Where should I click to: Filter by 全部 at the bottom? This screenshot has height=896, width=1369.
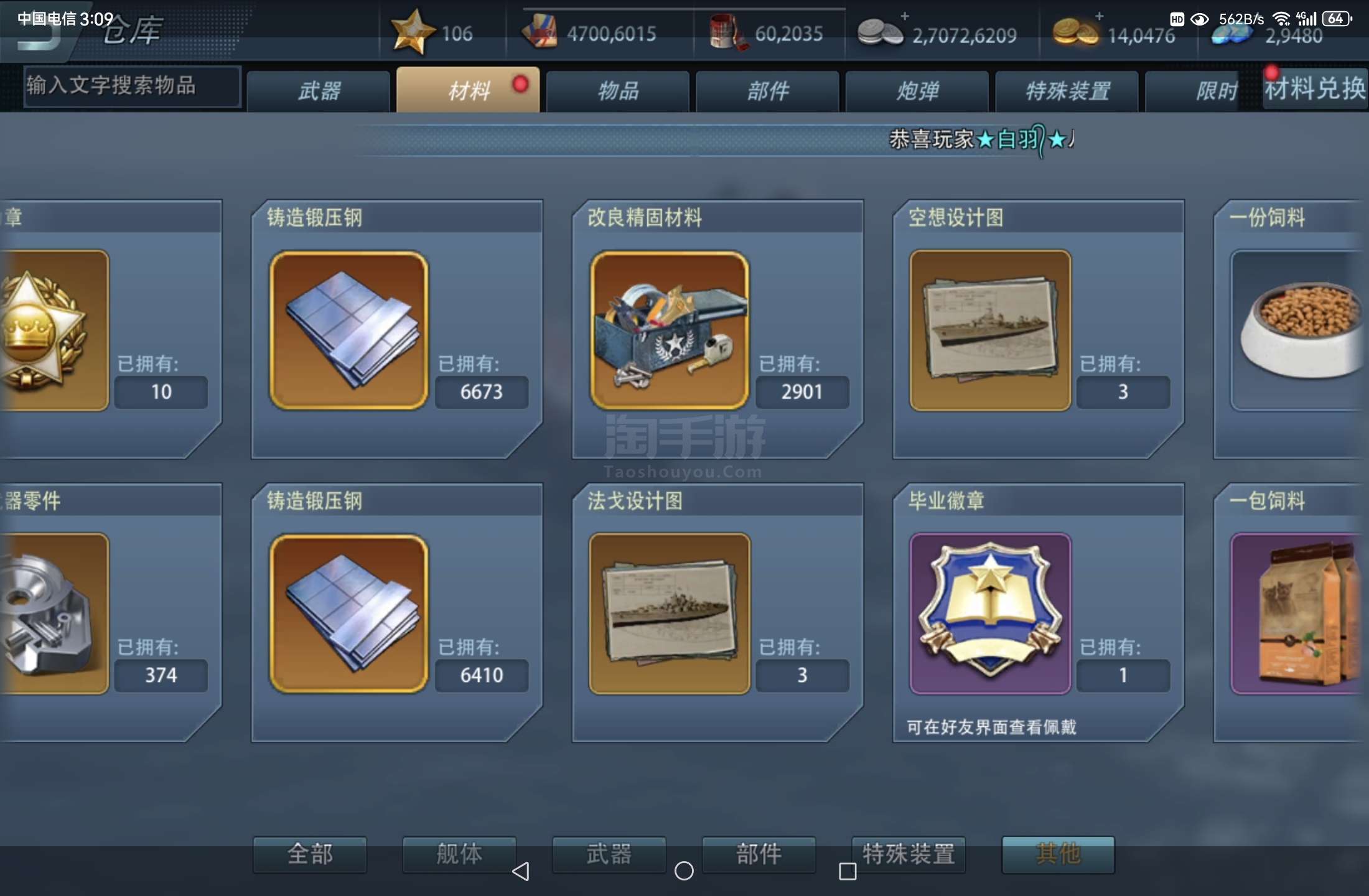310,854
